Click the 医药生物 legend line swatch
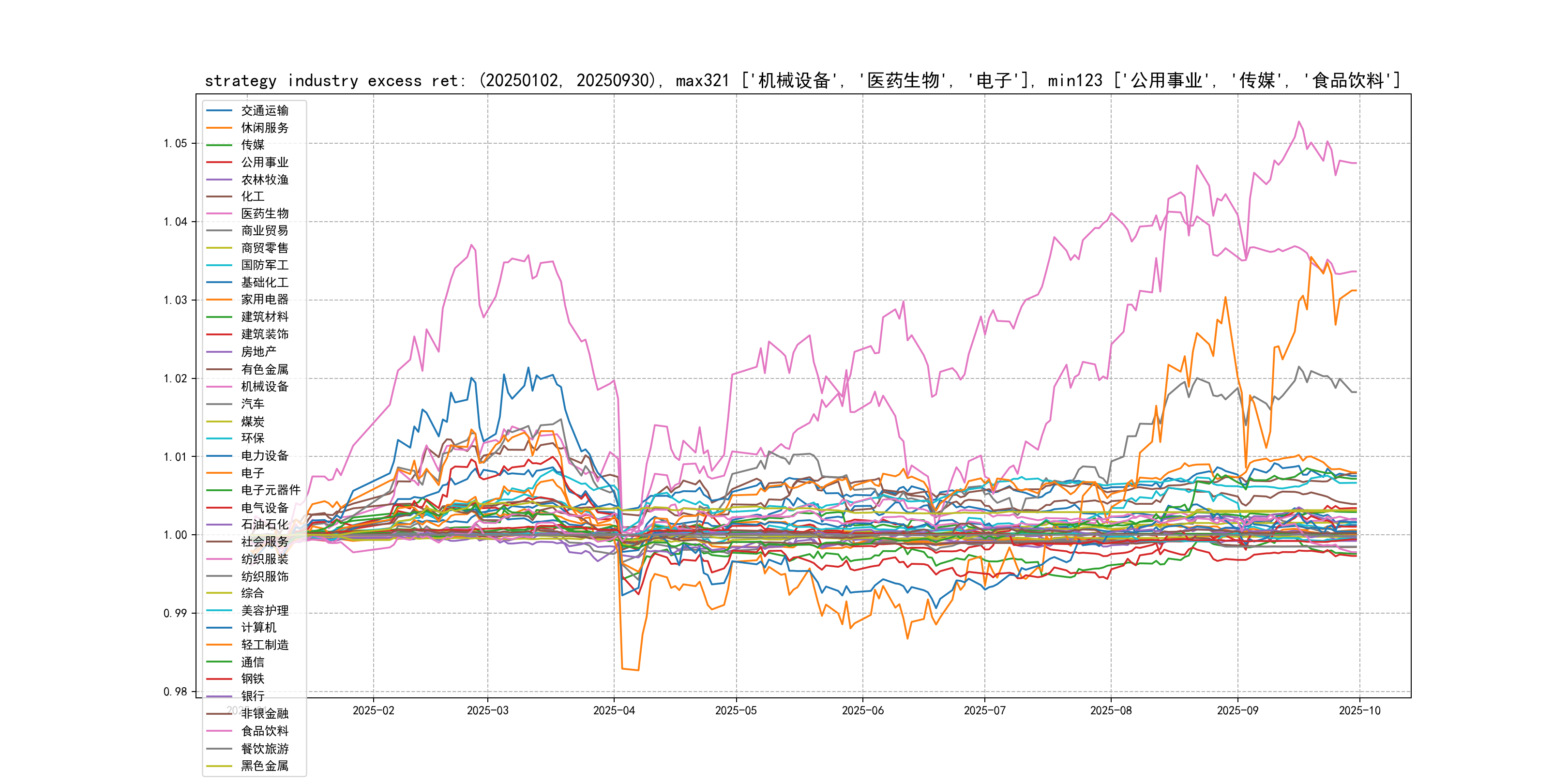1568x784 pixels. point(219,213)
